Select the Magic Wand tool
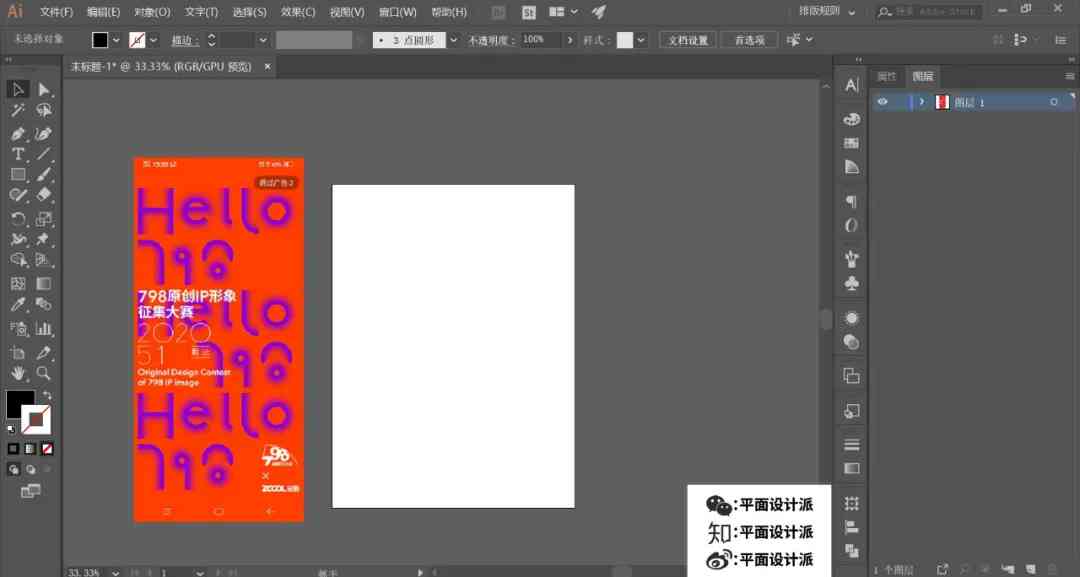Screen dimensions: 1080x577 (x=18, y=110)
